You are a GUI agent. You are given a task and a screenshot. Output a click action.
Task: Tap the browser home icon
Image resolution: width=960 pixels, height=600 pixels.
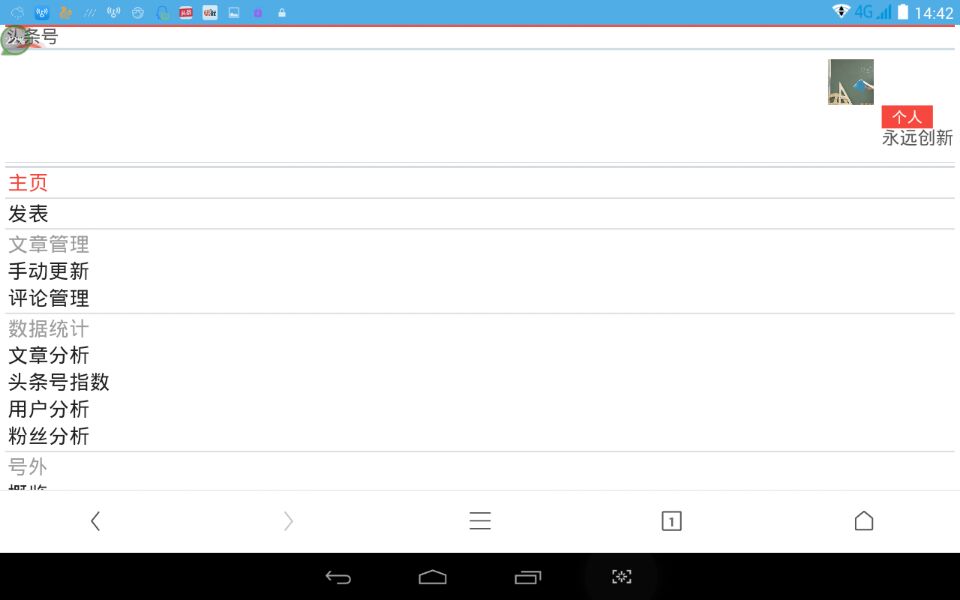[x=864, y=521]
